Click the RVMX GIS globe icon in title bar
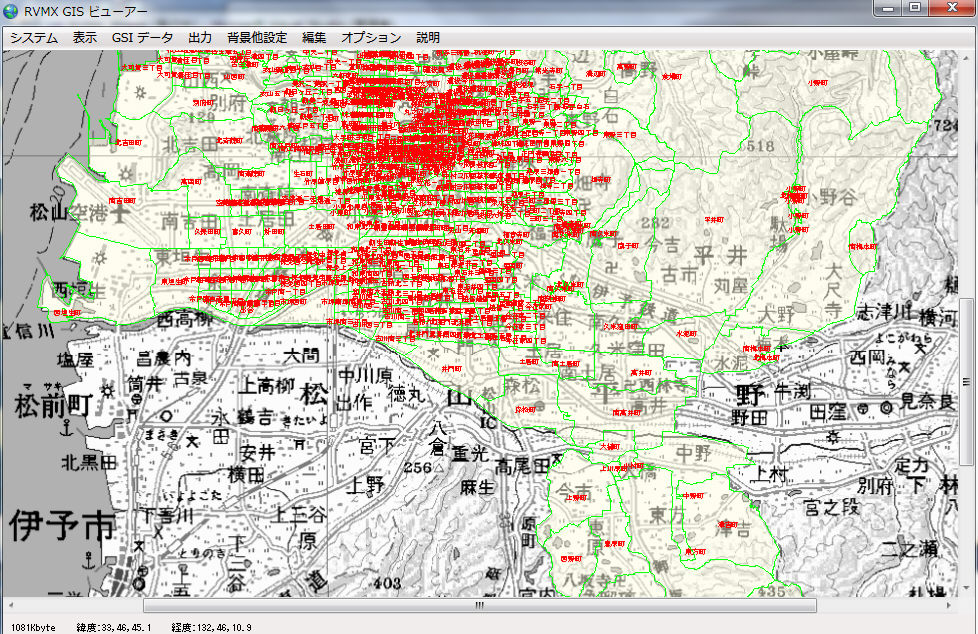 11,10
